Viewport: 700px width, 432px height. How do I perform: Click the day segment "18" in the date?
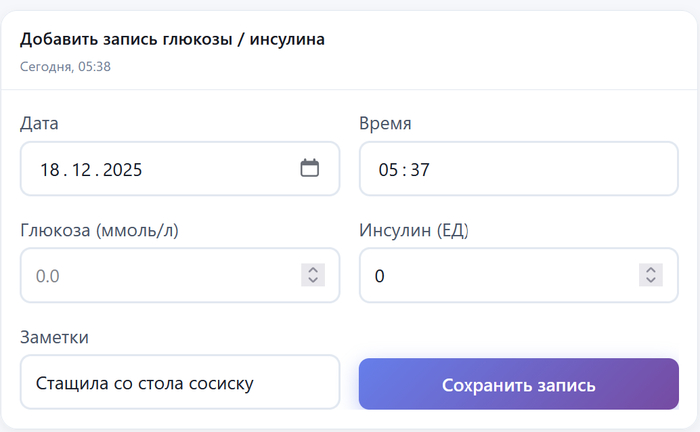50,170
